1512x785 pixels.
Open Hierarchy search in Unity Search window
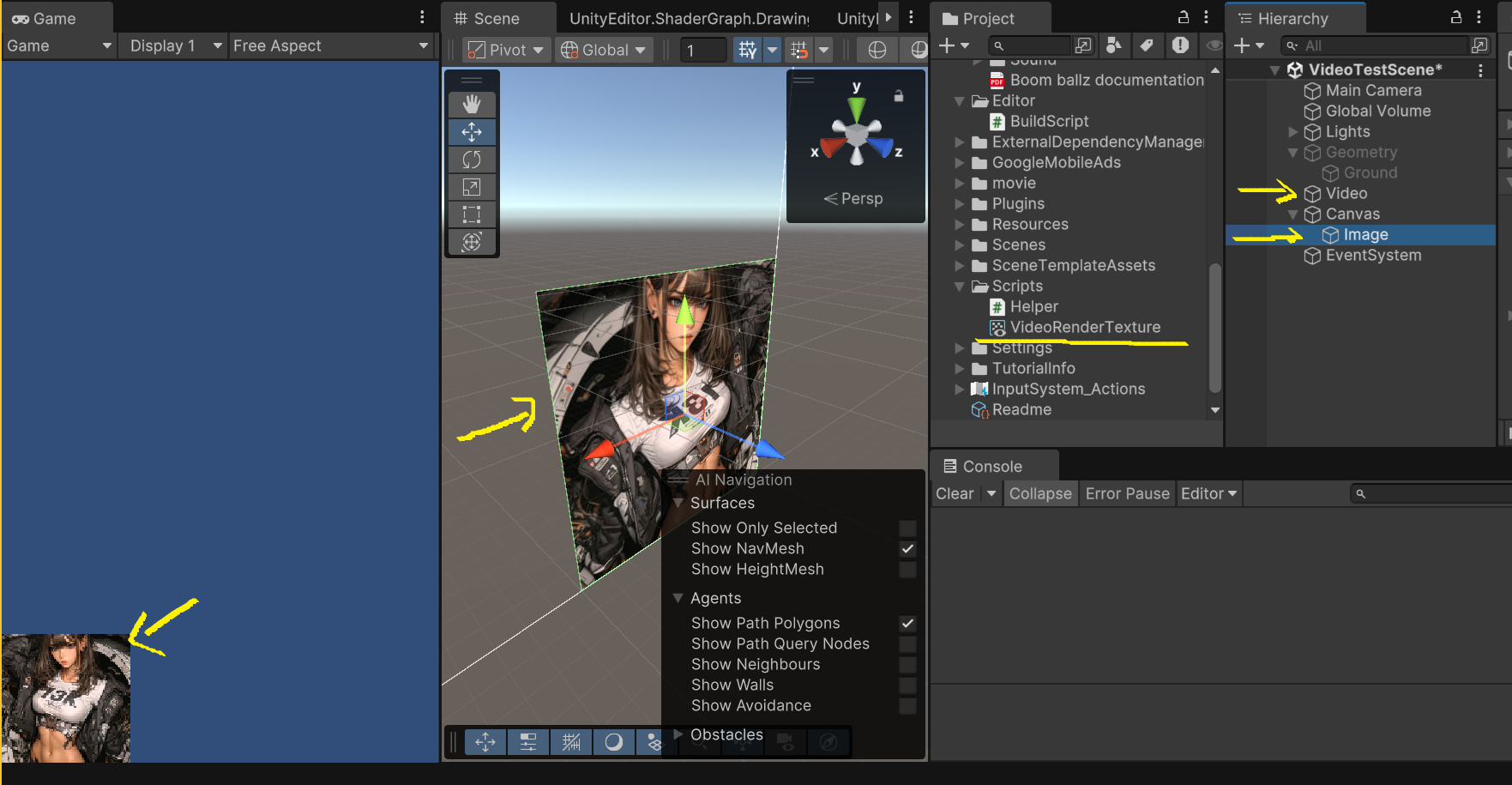[x=1479, y=45]
